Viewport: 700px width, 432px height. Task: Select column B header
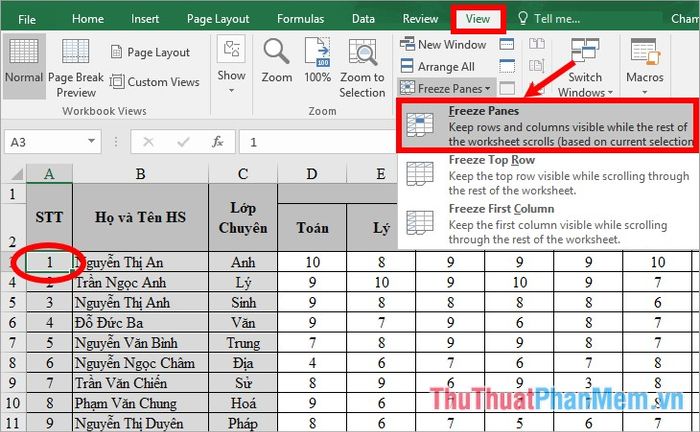[x=140, y=174]
